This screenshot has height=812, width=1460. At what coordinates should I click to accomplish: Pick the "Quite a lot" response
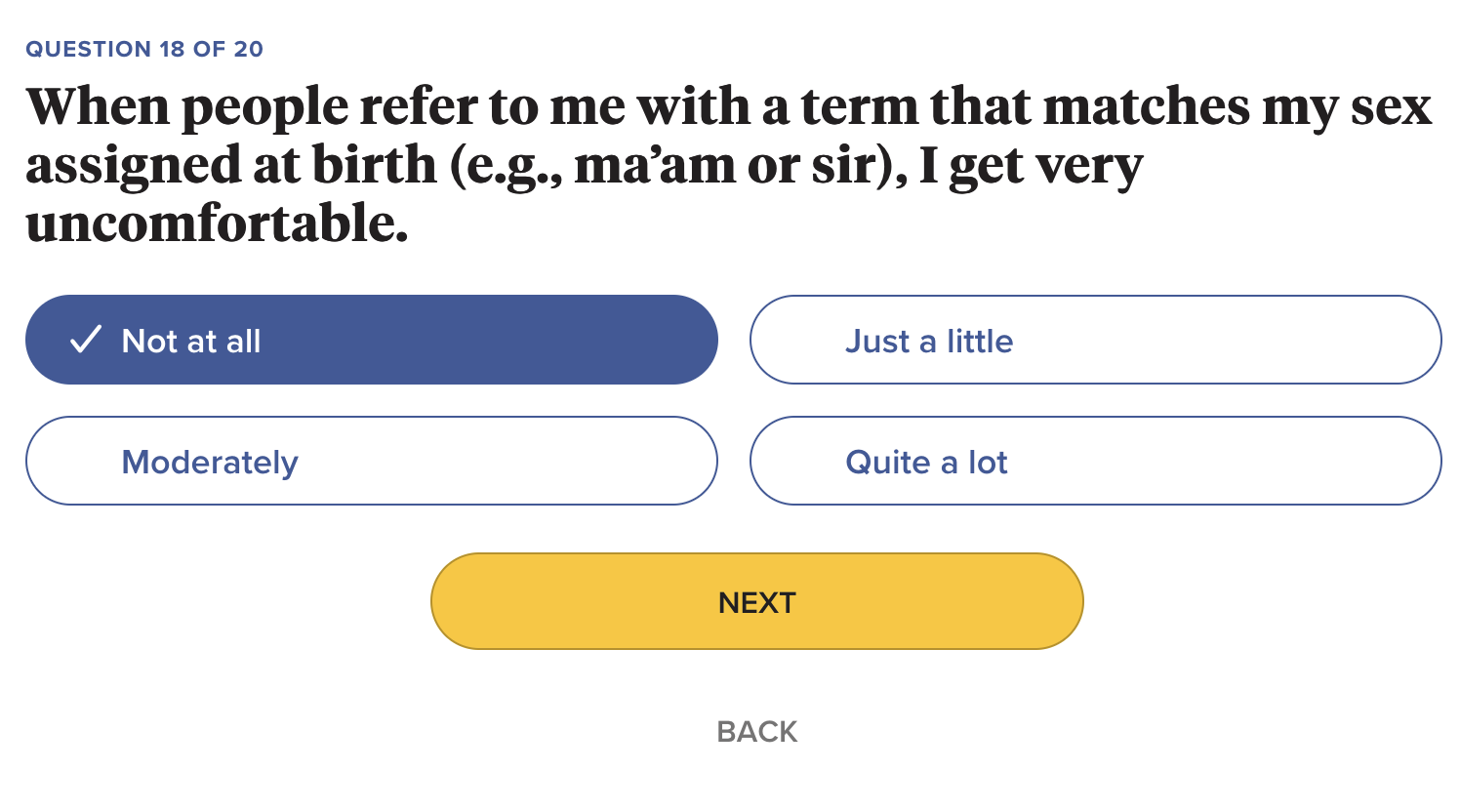pos(1095,461)
